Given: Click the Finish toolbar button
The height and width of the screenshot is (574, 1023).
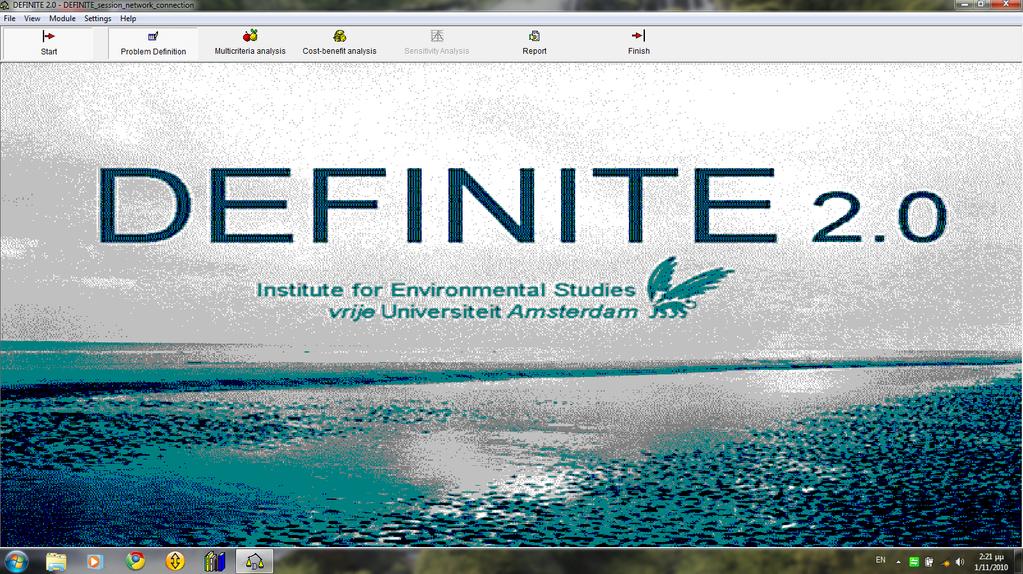Looking at the screenshot, I should click(639, 43).
